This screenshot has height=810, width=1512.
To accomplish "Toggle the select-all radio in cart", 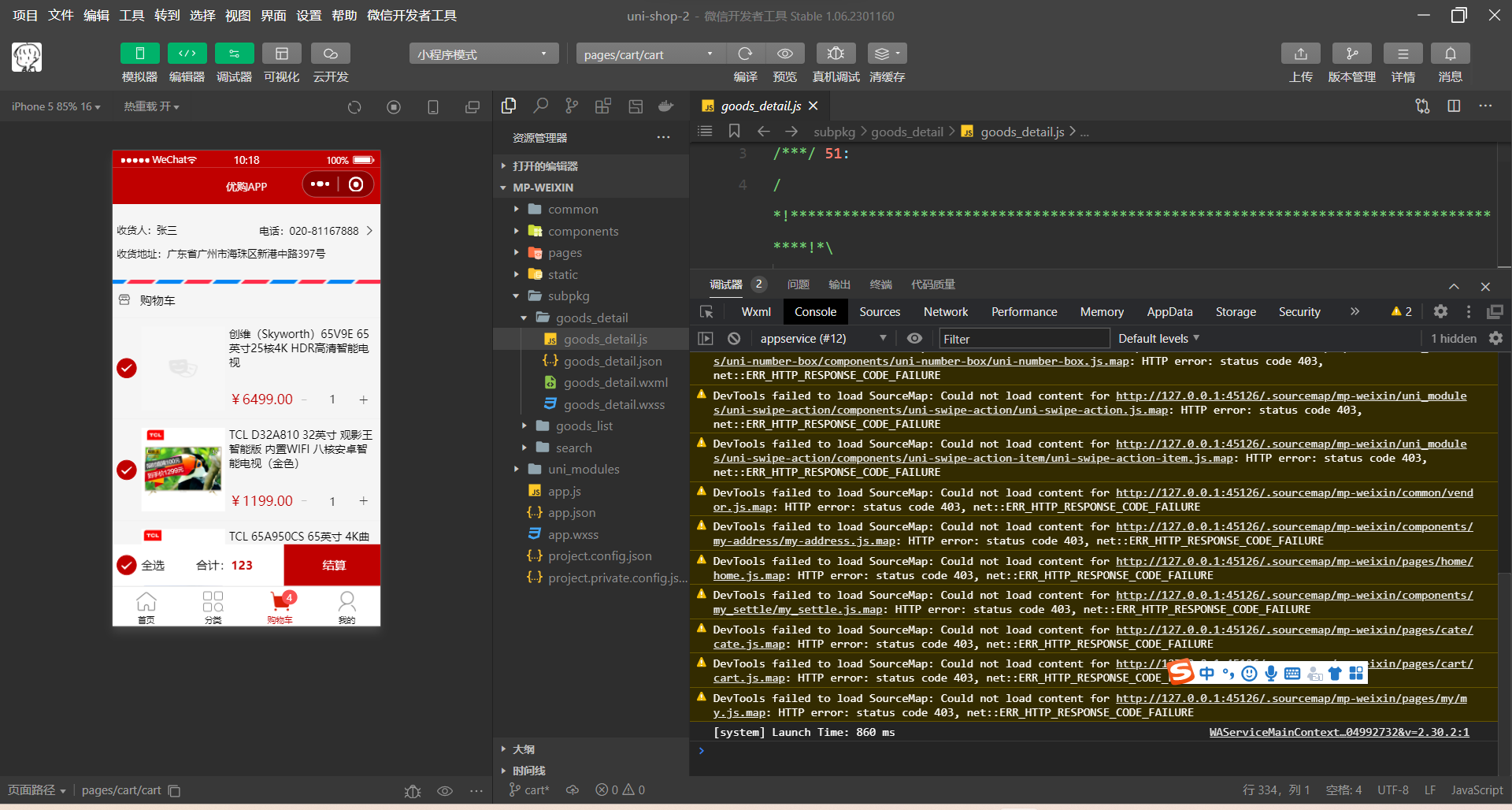I will [127, 565].
